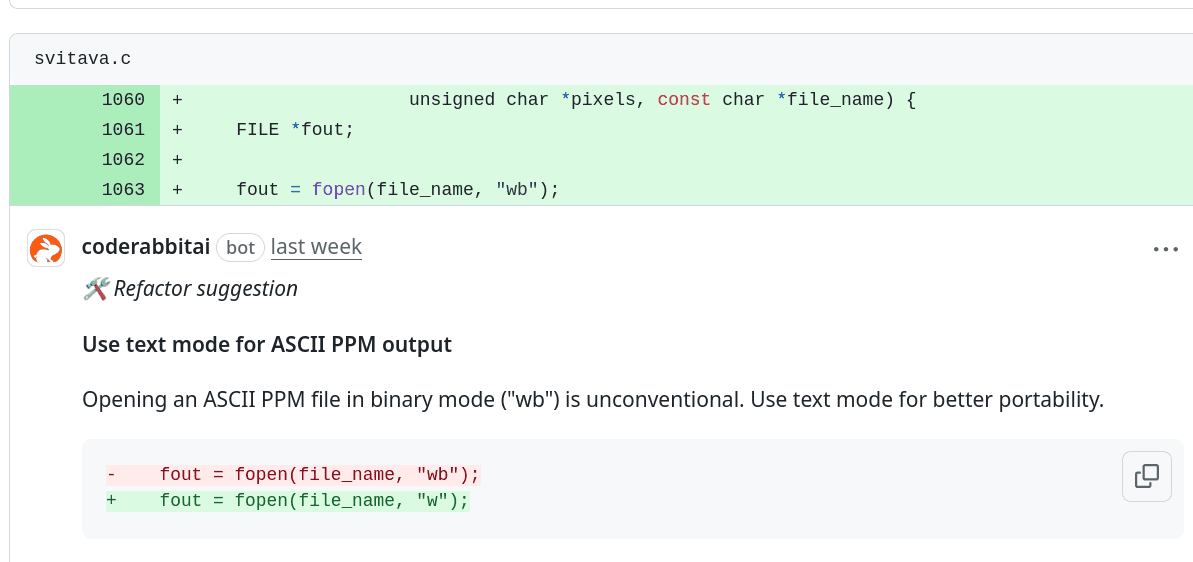Click the "Refactor suggestion" italic label
The height and width of the screenshot is (562, 1193).
(x=205, y=289)
